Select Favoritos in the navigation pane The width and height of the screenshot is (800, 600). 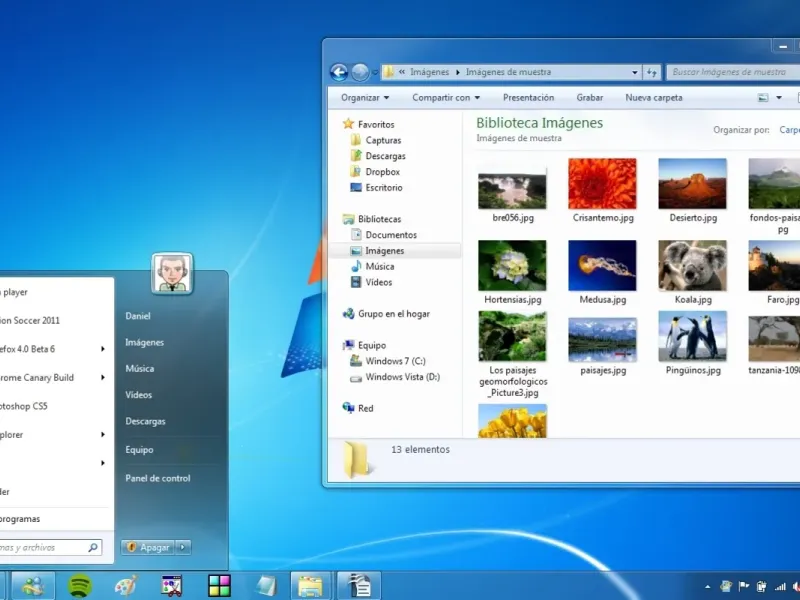point(376,124)
